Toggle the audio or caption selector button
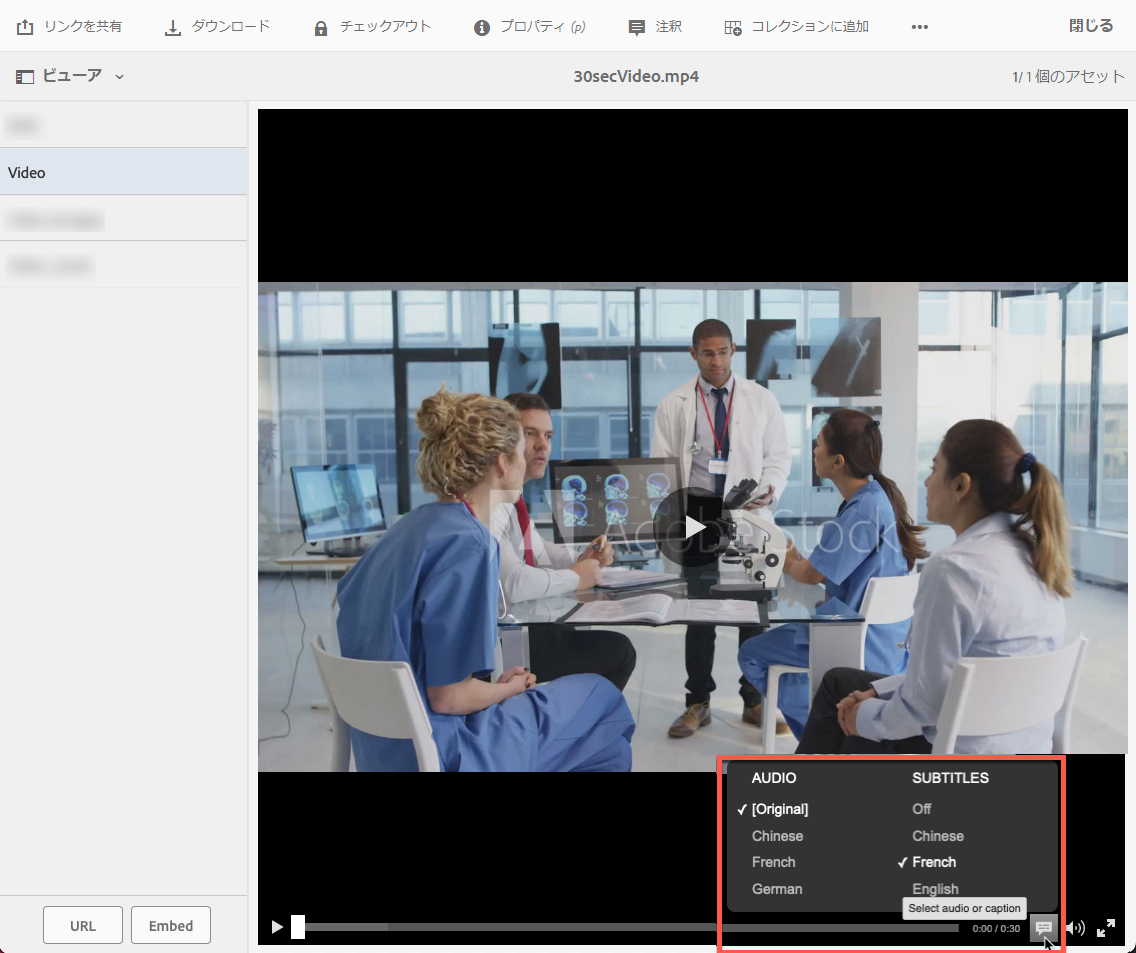Image resolution: width=1136 pixels, height=953 pixels. 1043,928
